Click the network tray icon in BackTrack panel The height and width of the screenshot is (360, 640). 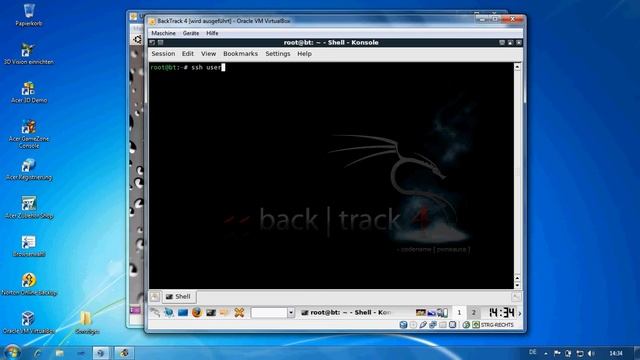[431, 313]
